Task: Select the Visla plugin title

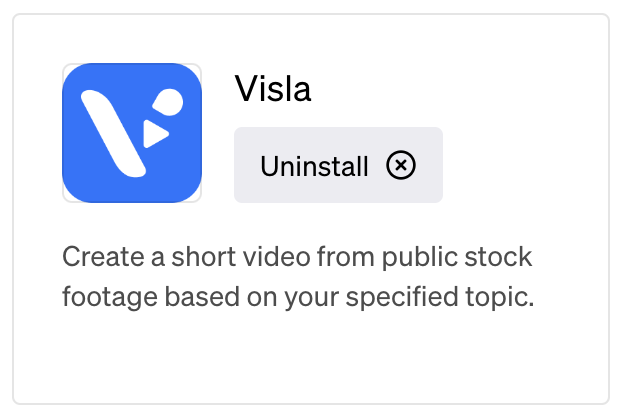Action: click(273, 89)
